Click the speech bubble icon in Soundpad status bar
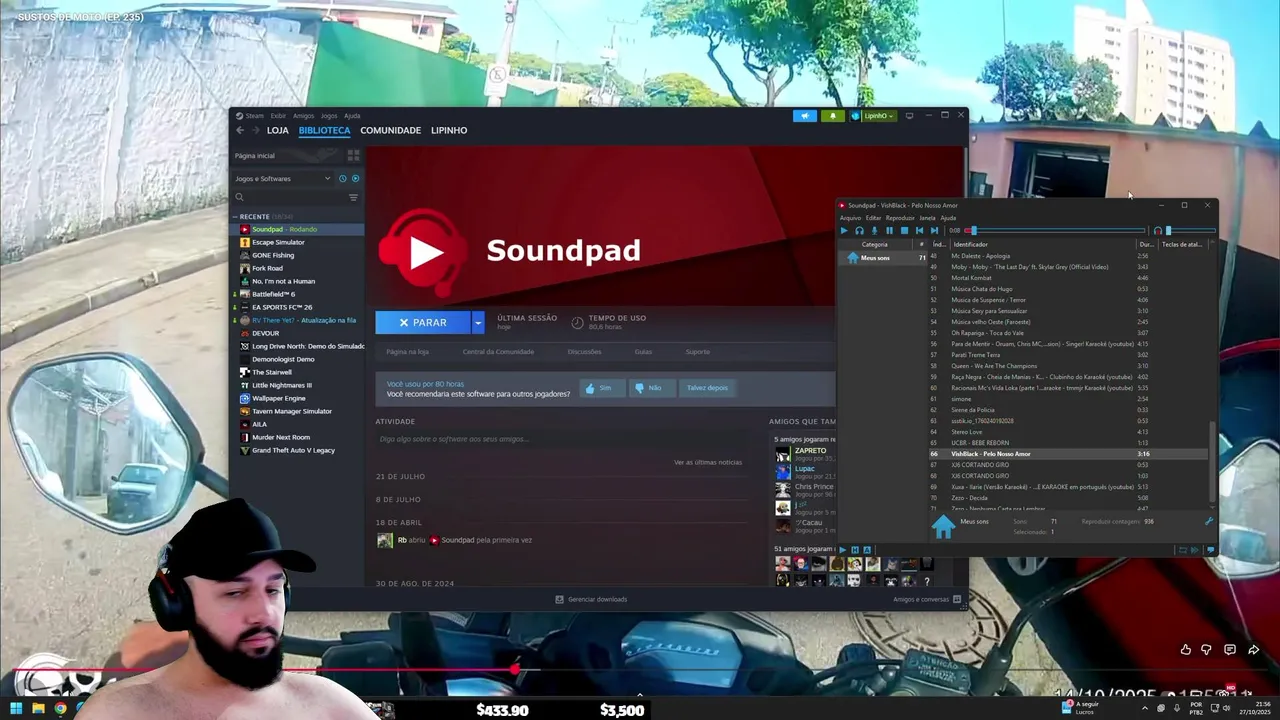Viewport: 1280px width, 720px height. click(x=1210, y=549)
